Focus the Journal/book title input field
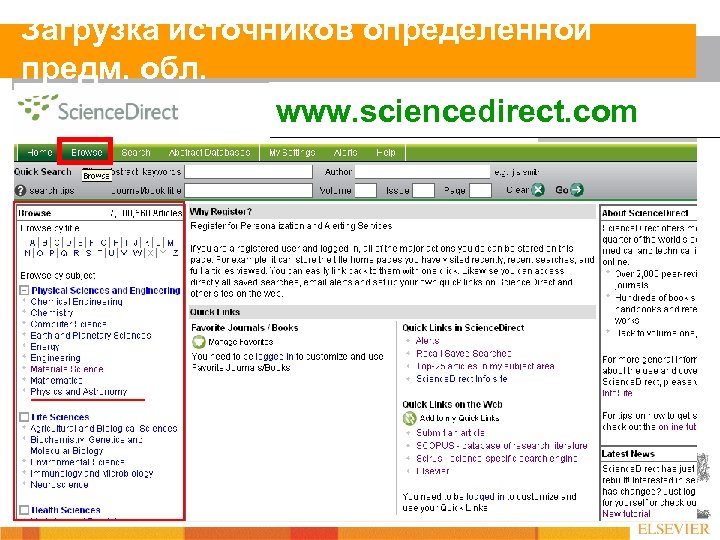 (x=248, y=190)
